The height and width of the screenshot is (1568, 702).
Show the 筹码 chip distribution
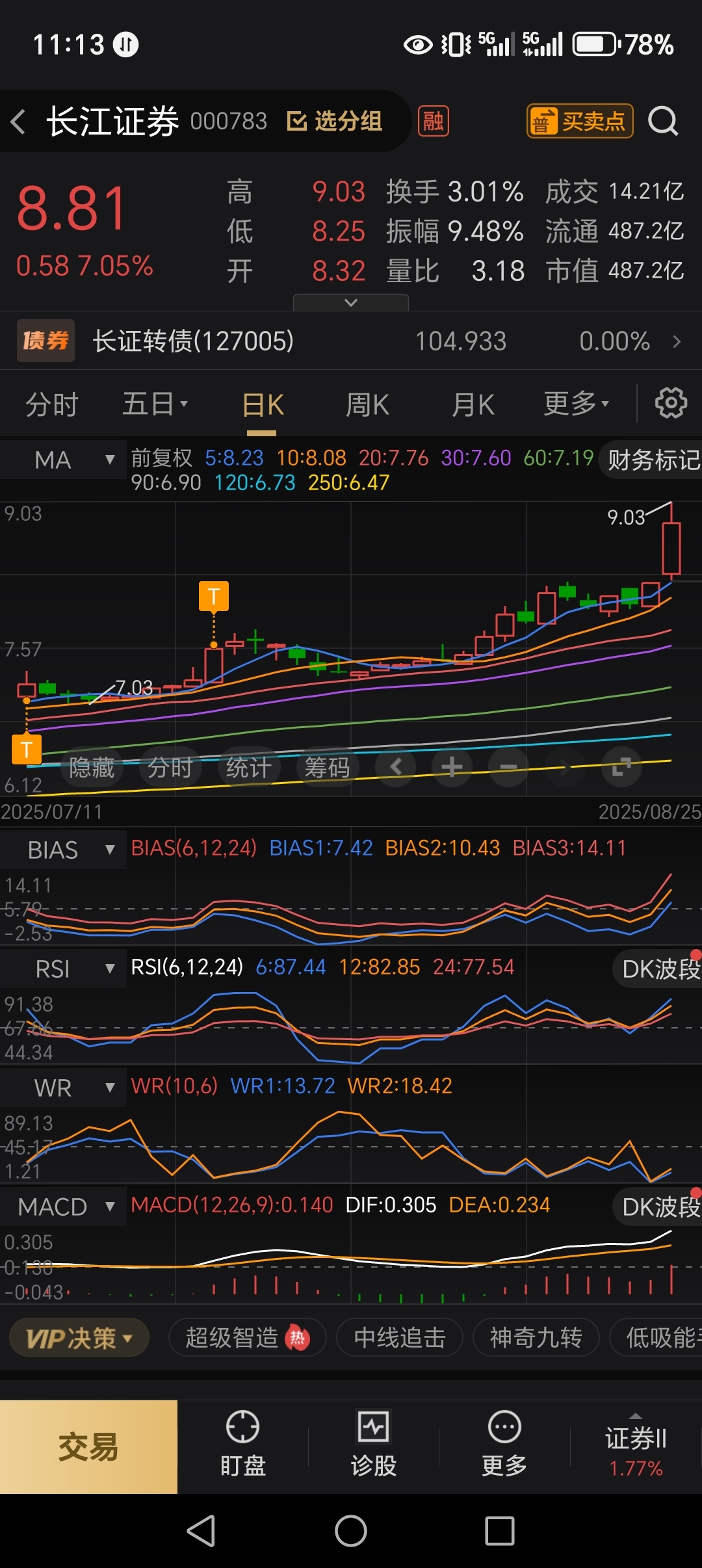point(327,768)
